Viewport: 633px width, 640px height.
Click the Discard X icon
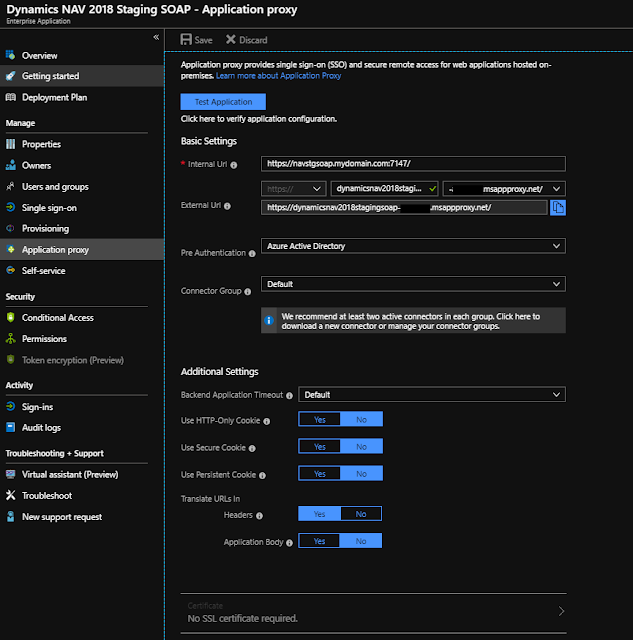(x=231, y=40)
